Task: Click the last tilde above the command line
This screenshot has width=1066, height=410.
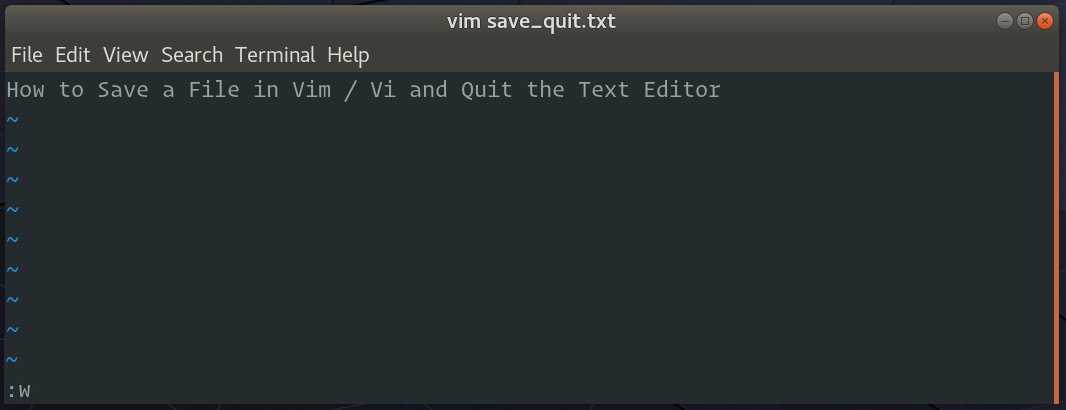Action: click(12, 360)
